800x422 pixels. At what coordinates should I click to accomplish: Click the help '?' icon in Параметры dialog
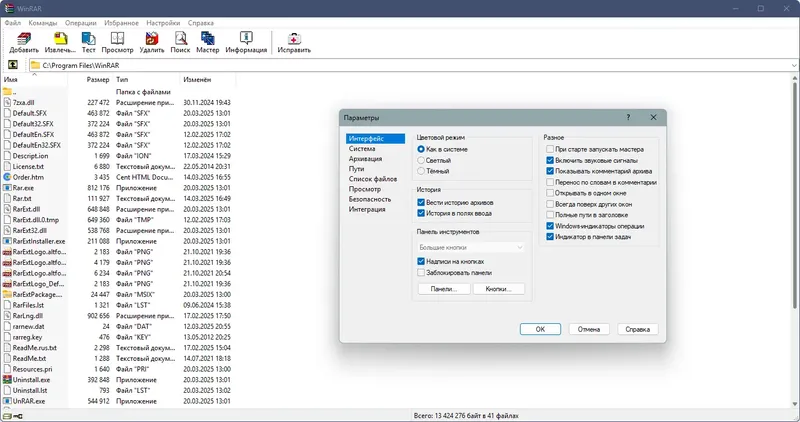pos(628,117)
